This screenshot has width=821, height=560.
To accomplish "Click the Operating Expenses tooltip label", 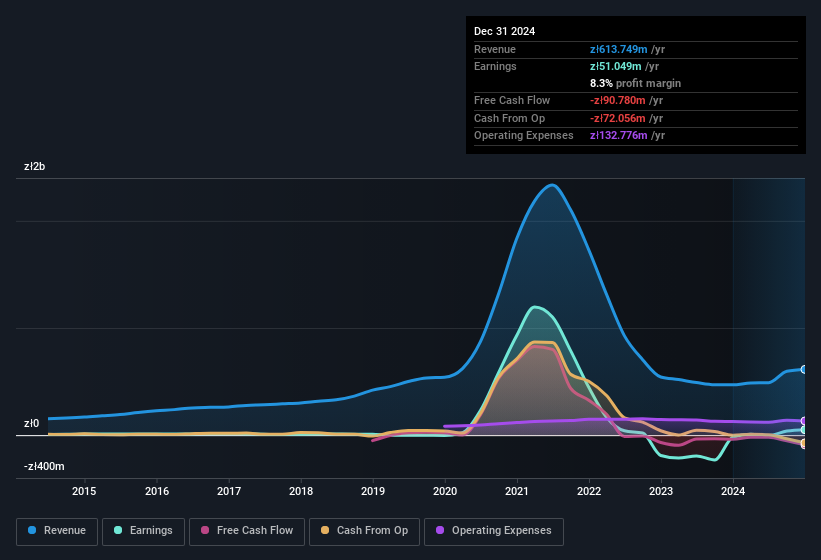I will (x=524, y=135).
